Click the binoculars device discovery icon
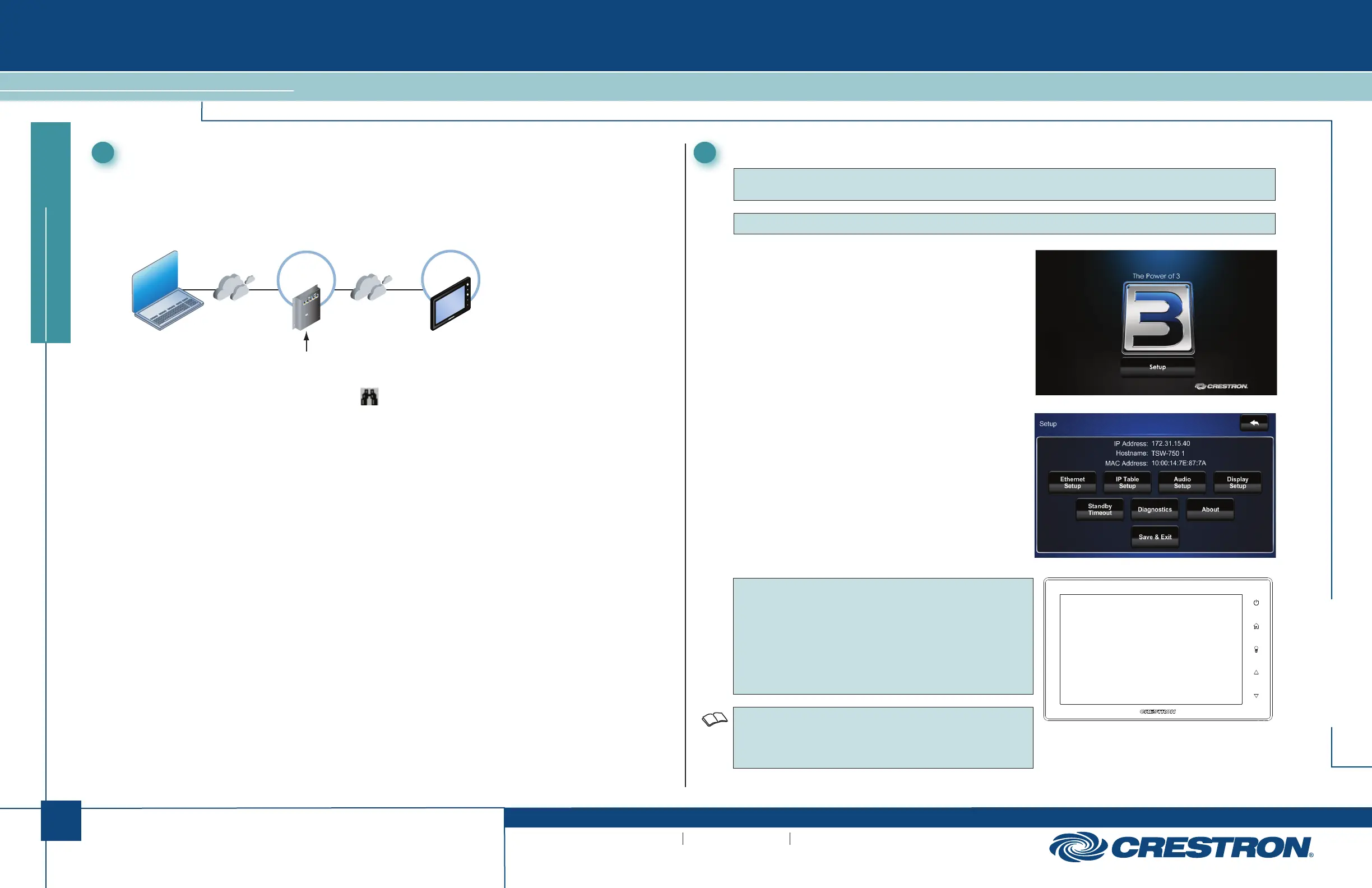 point(369,397)
